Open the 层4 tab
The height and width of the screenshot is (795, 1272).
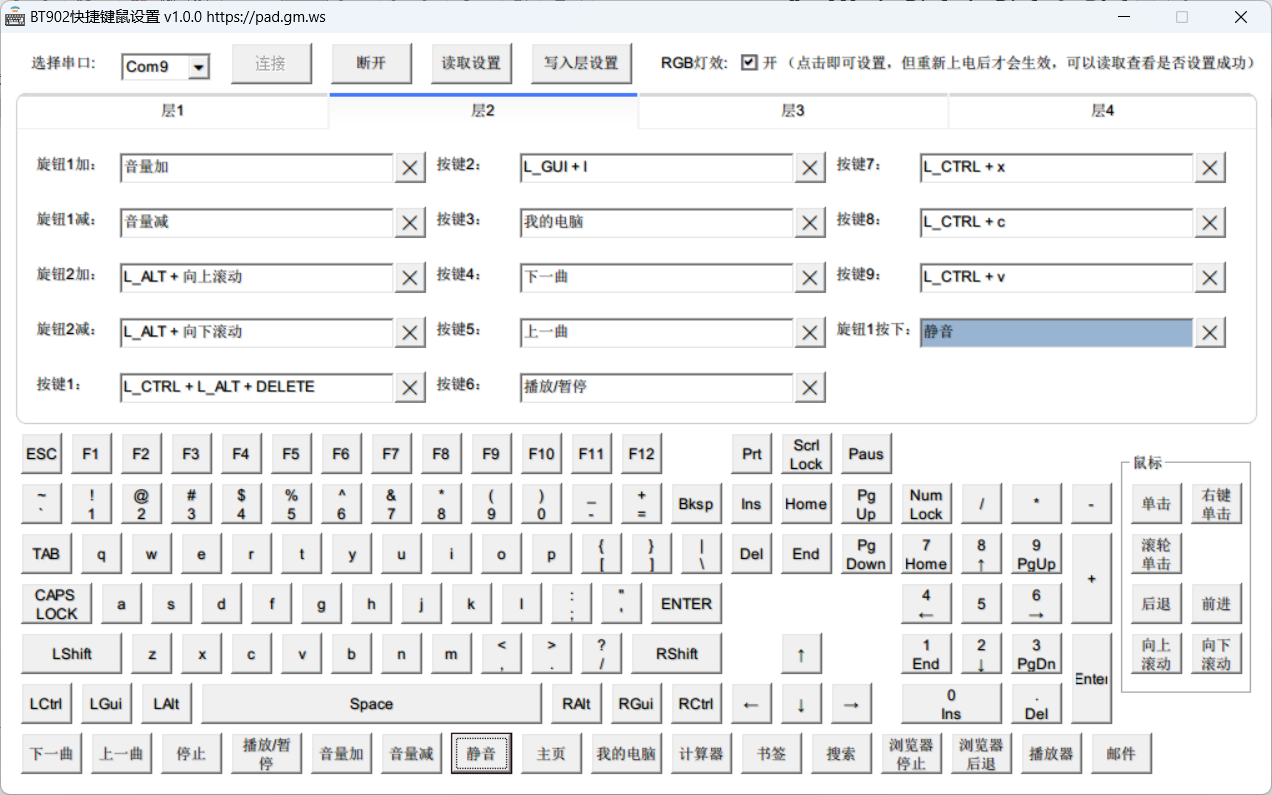tap(1102, 111)
